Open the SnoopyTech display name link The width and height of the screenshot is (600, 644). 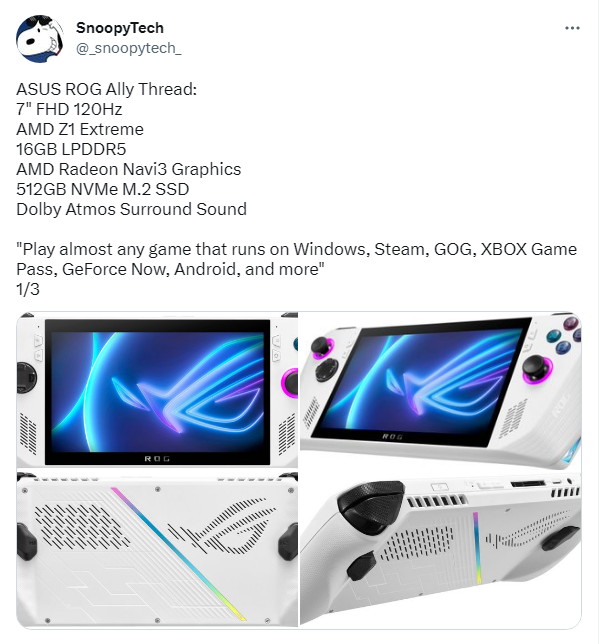point(120,28)
